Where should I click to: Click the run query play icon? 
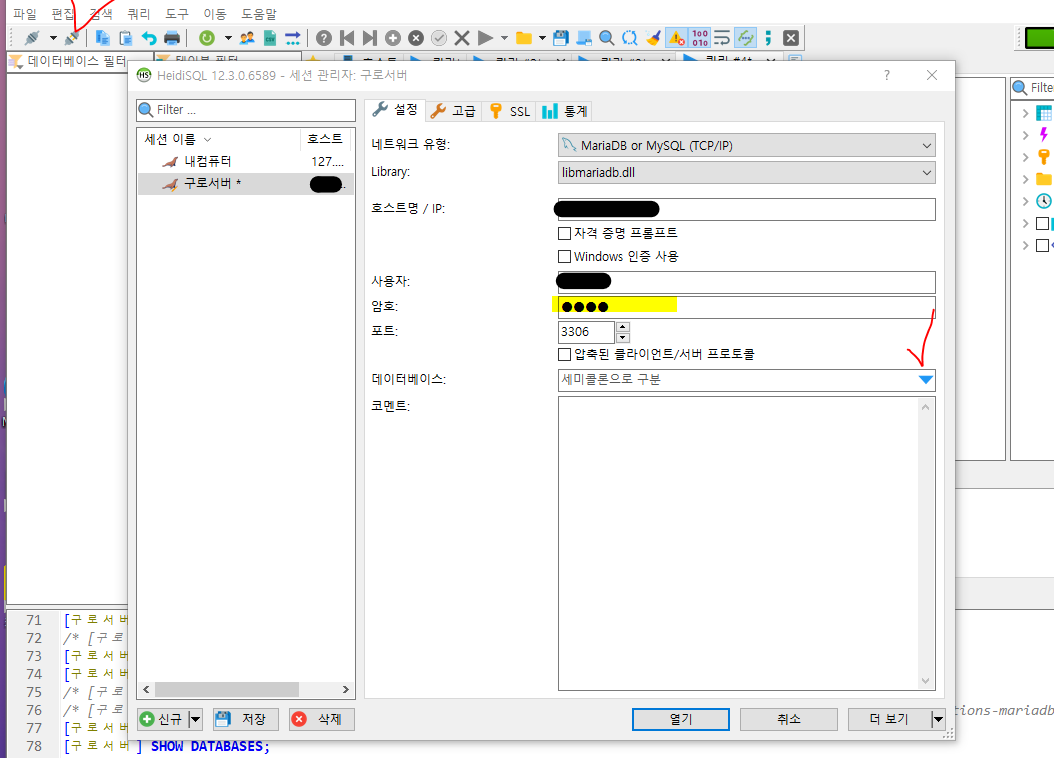pos(485,38)
